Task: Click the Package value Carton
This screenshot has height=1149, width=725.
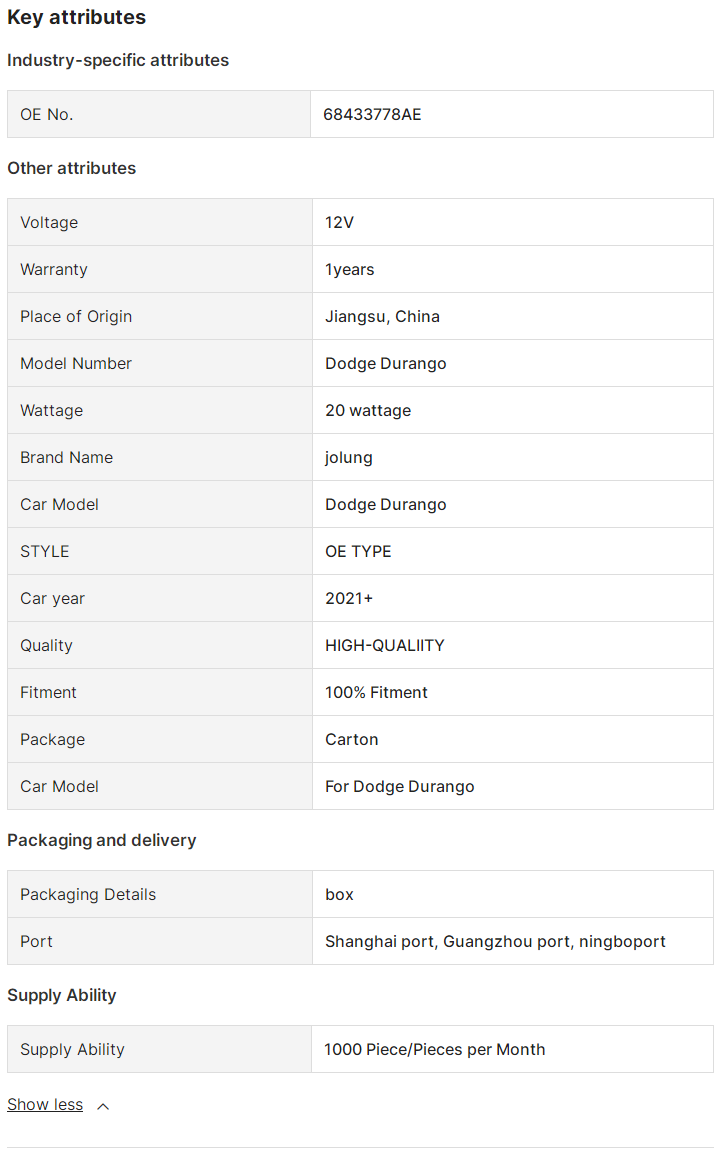Action: pyautogui.click(x=351, y=740)
